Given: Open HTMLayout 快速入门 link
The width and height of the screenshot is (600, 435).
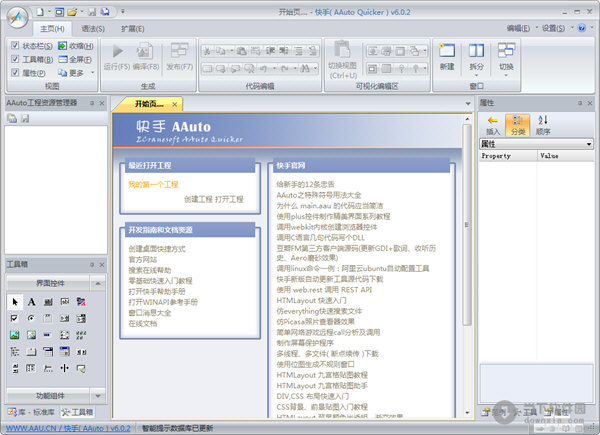Looking at the screenshot, I should coord(311,300).
